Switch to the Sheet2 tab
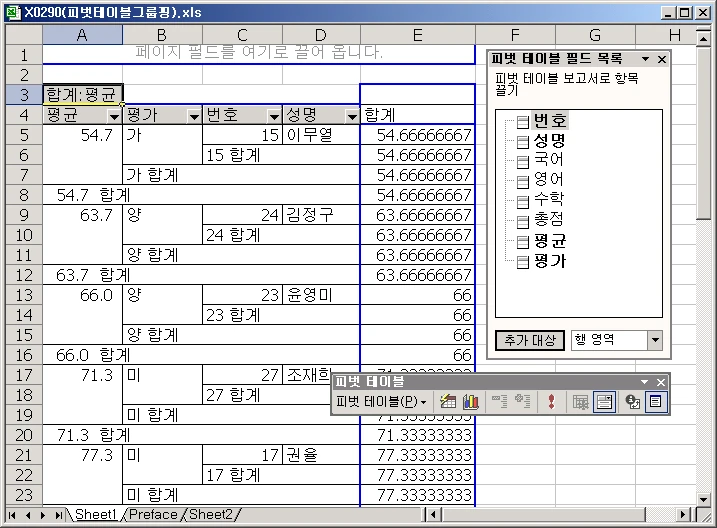Image resolution: width=717 pixels, height=528 pixels. [x=211, y=515]
